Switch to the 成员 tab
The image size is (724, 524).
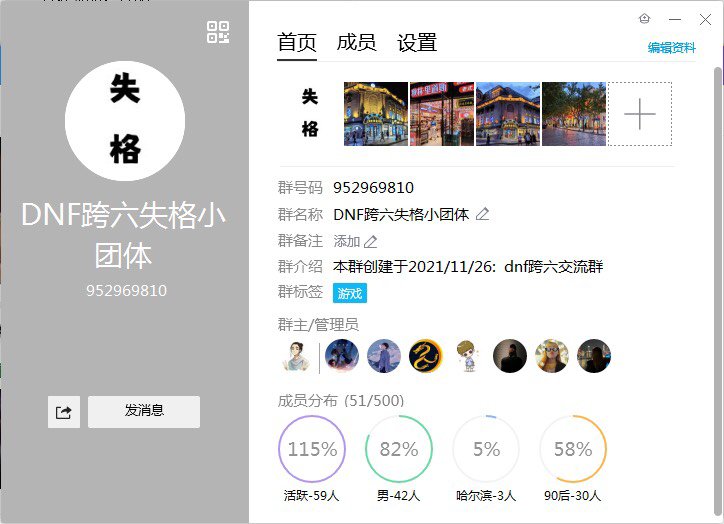tap(356, 43)
